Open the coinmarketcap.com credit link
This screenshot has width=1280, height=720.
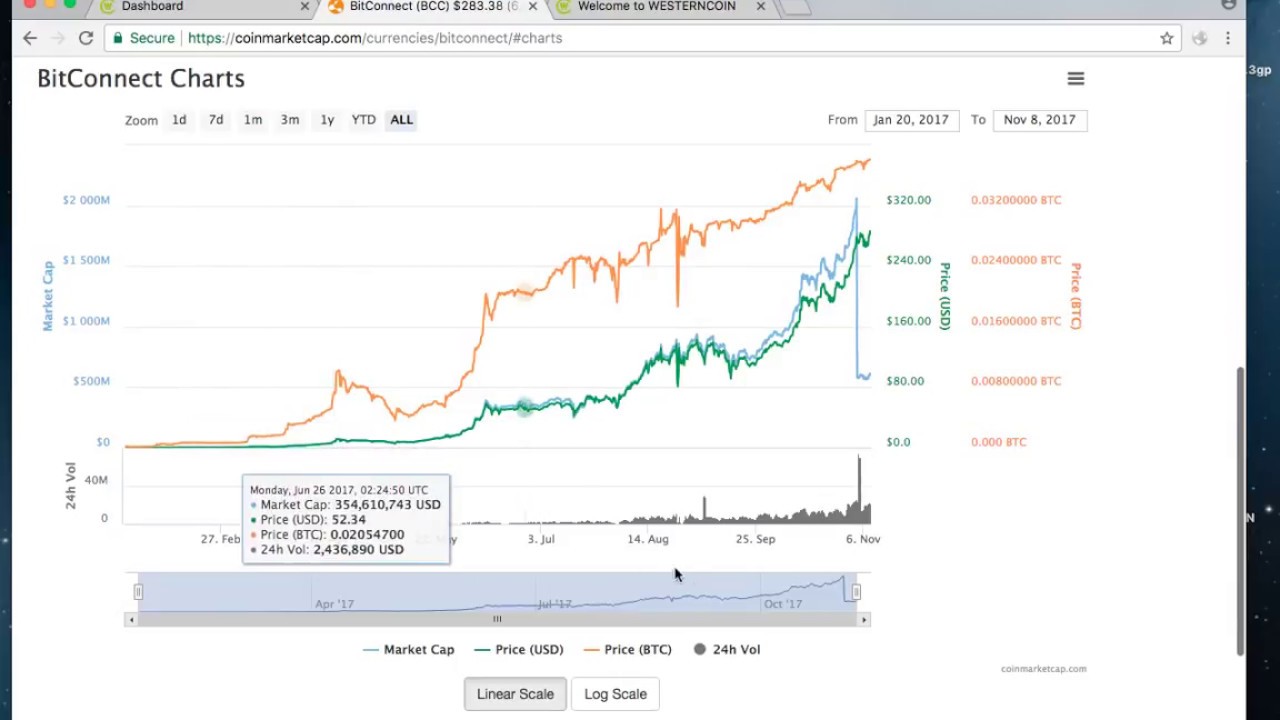[1043, 669]
